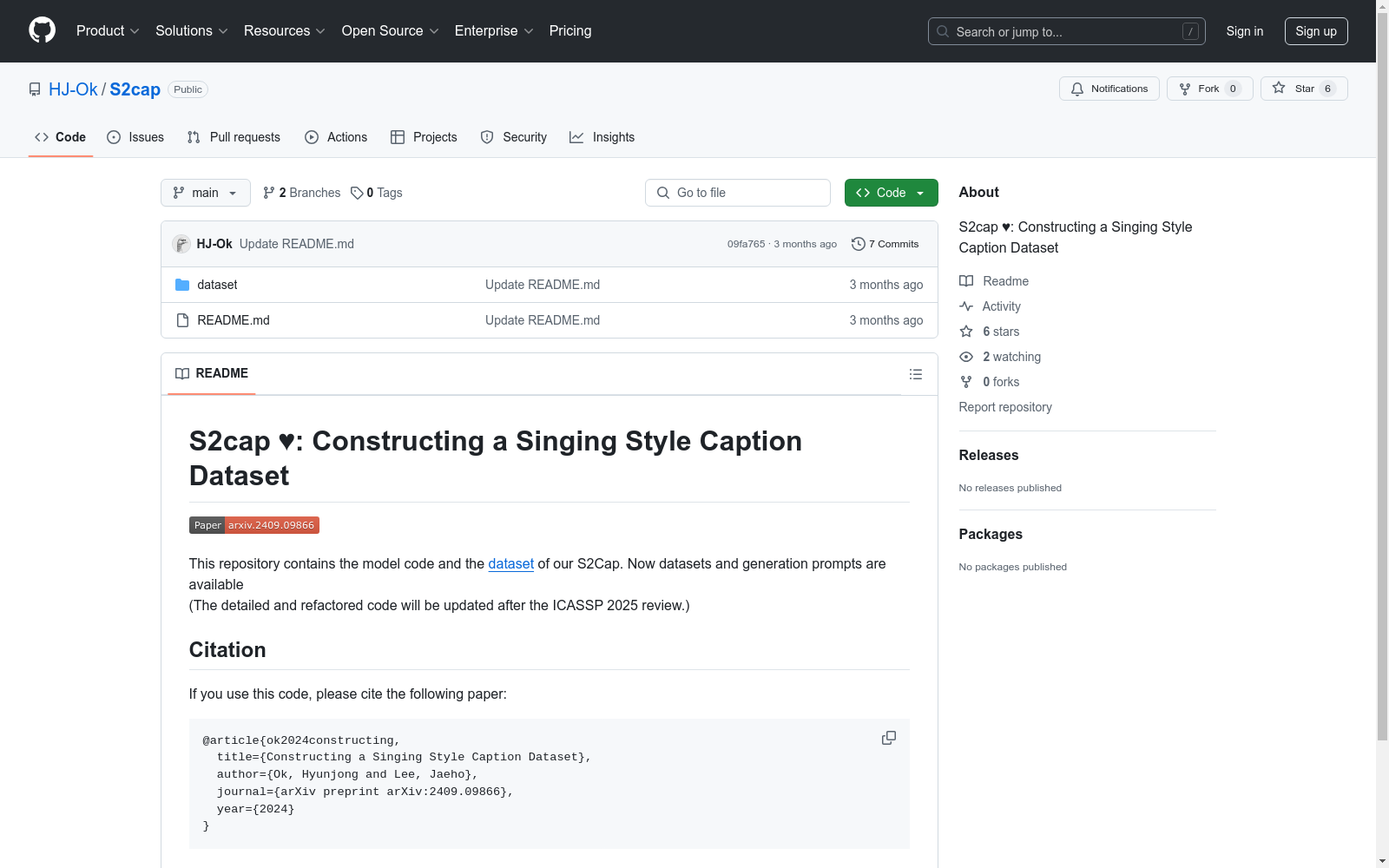
Task: Click the branches icon beside 2 Branches
Action: [x=269, y=193]
